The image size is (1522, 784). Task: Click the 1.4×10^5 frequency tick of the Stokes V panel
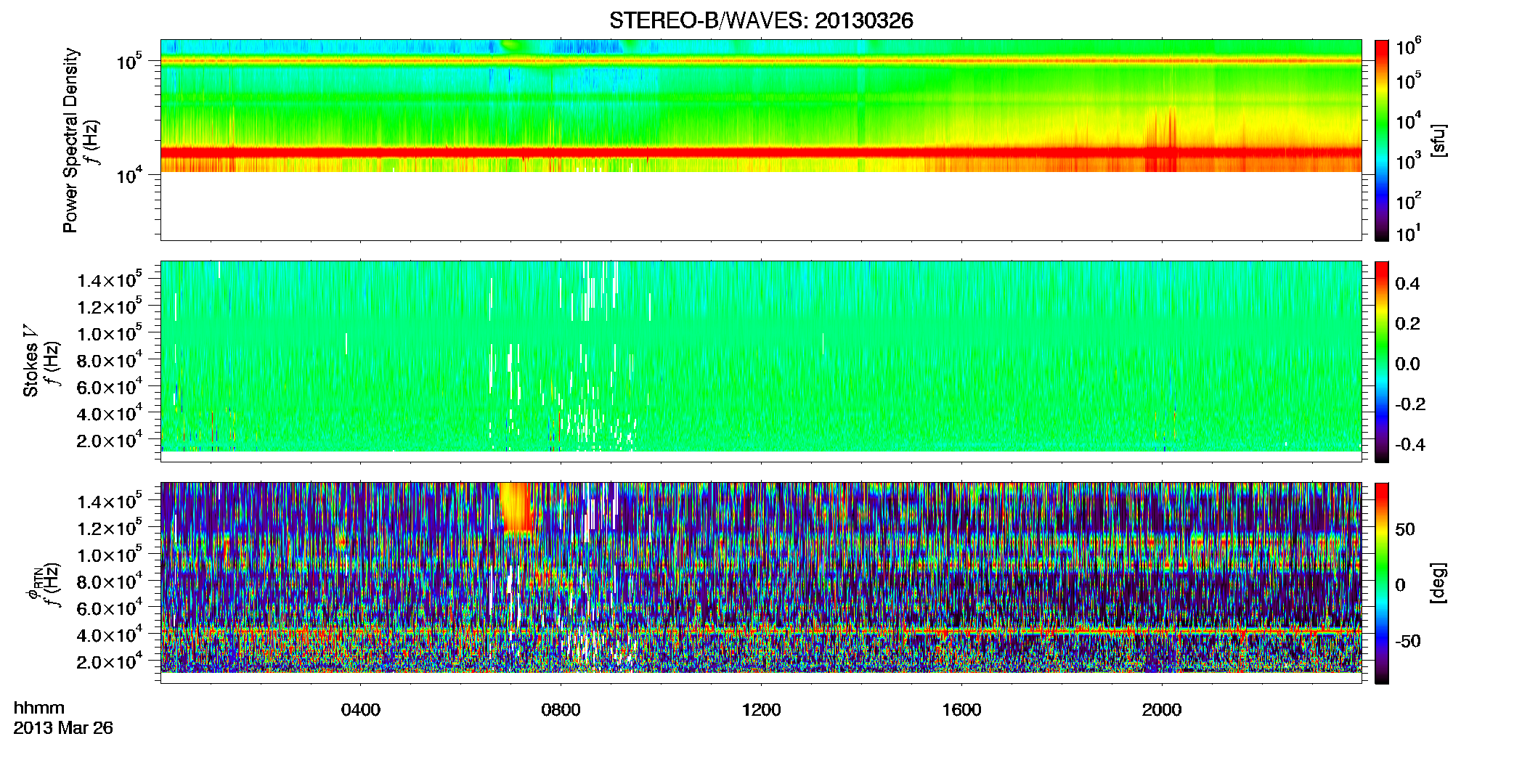(109, 279)
